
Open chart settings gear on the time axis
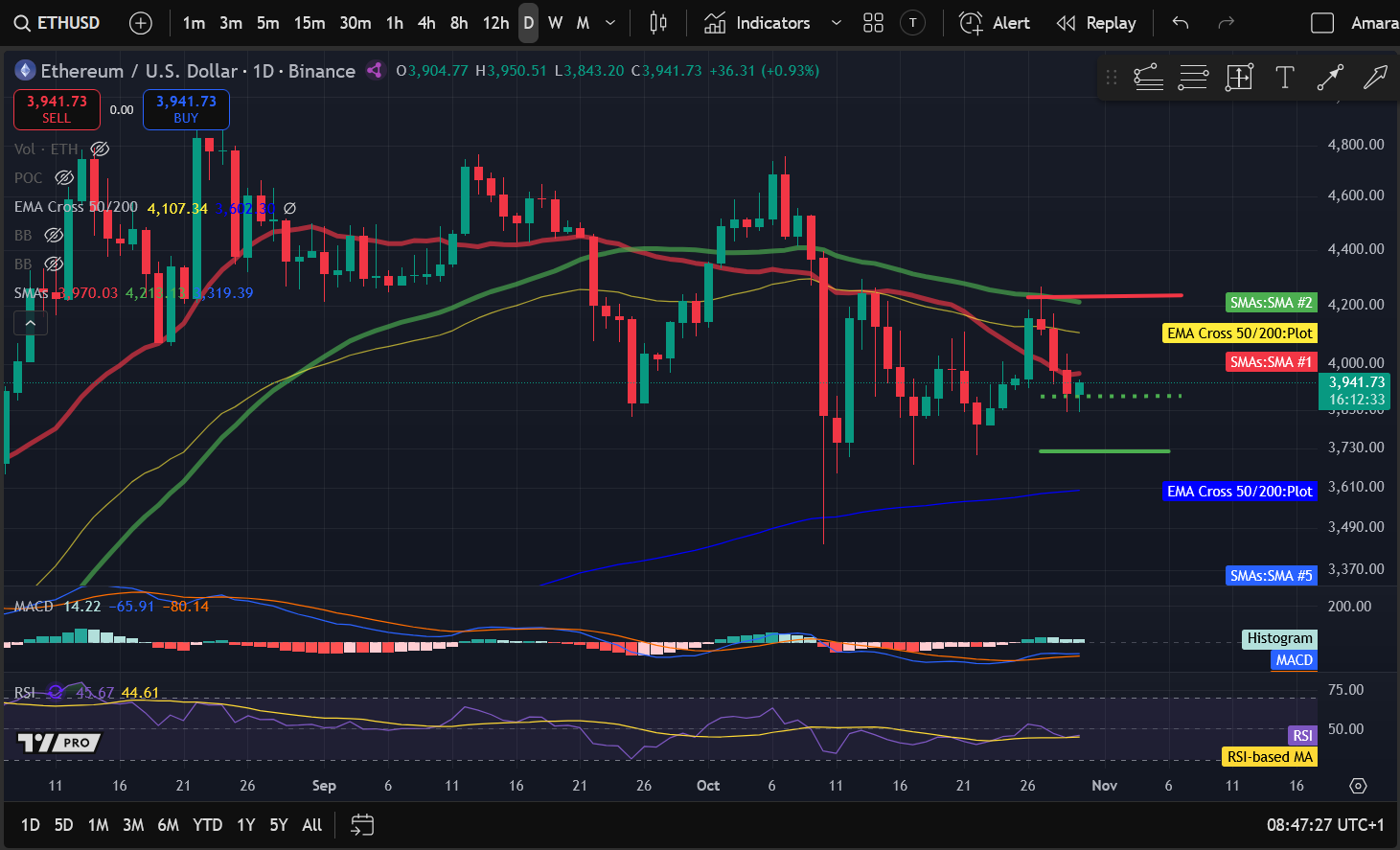click(1358, 786)
